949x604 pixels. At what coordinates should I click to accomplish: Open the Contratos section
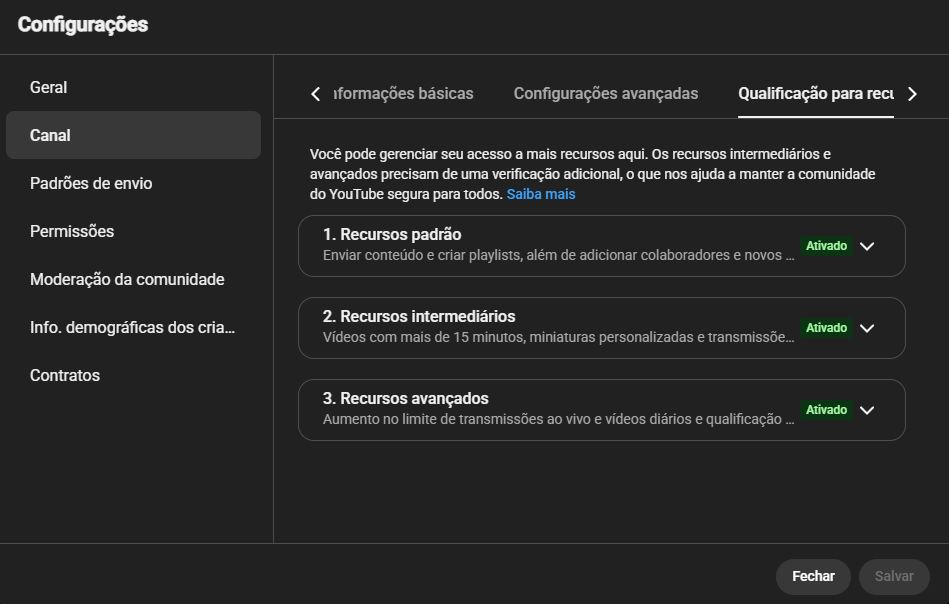coord(133,375)
